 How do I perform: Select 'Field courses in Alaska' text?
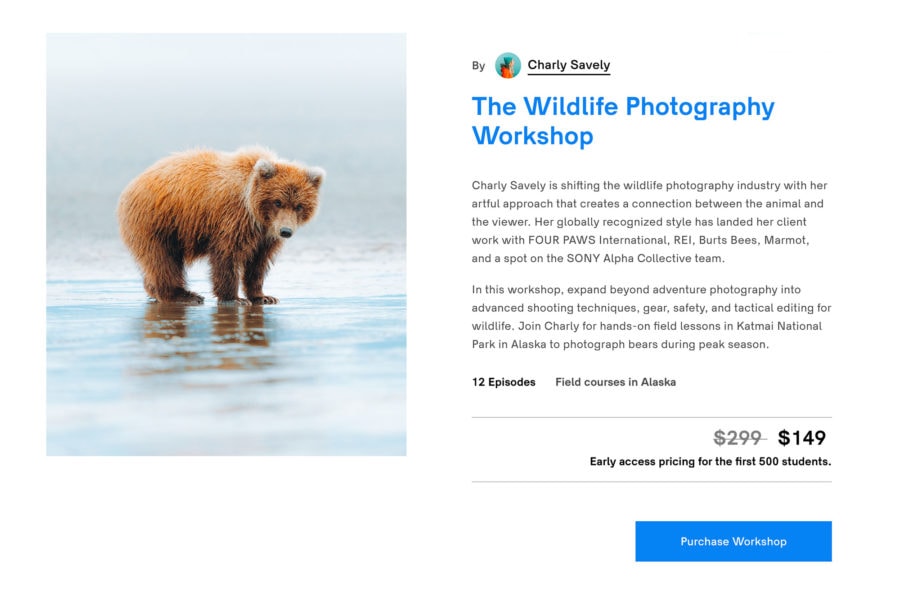pyautogui.click(x=615, y=382)
